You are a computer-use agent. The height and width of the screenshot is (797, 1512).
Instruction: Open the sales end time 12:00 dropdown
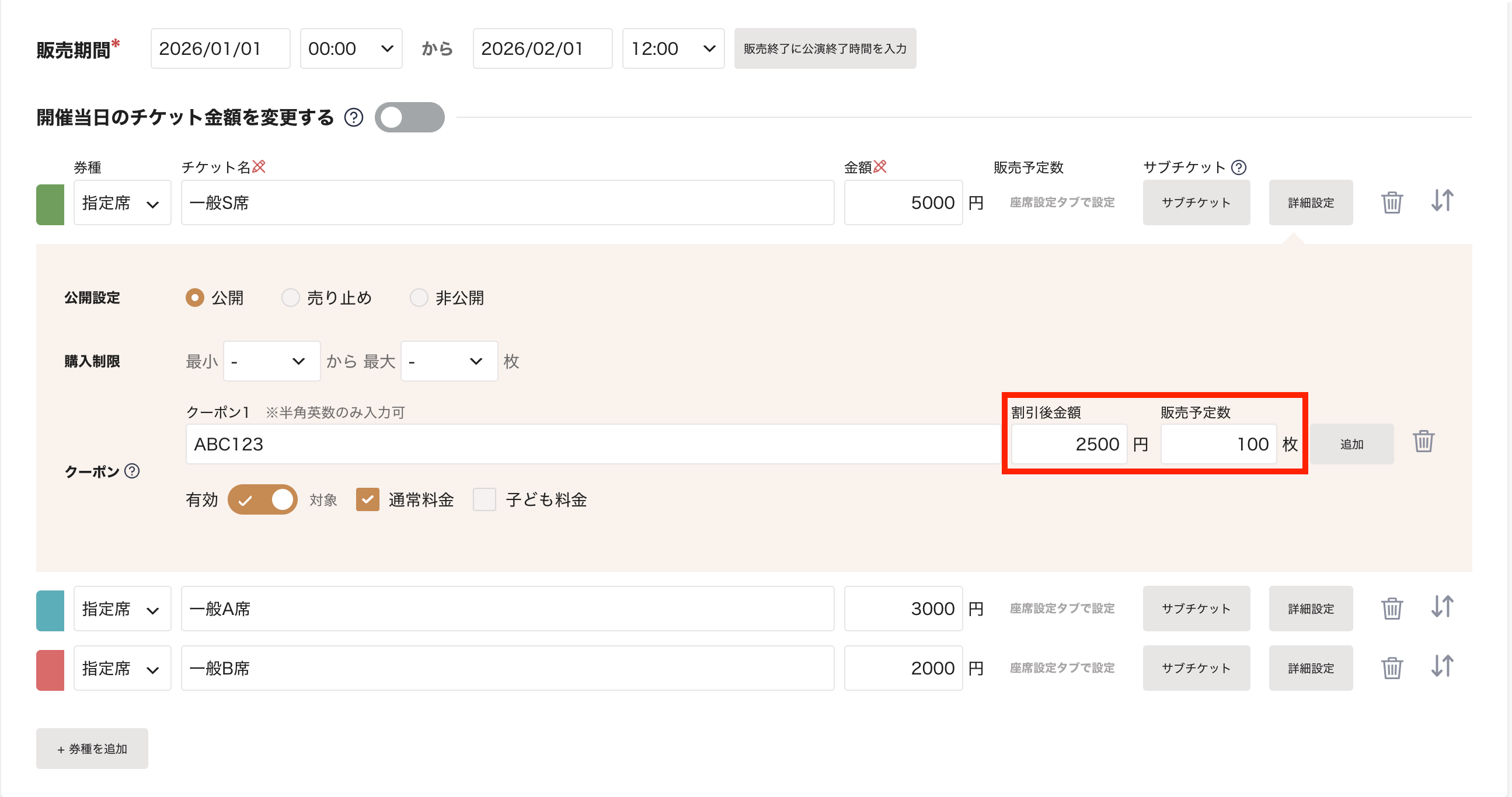pos(673,48)
